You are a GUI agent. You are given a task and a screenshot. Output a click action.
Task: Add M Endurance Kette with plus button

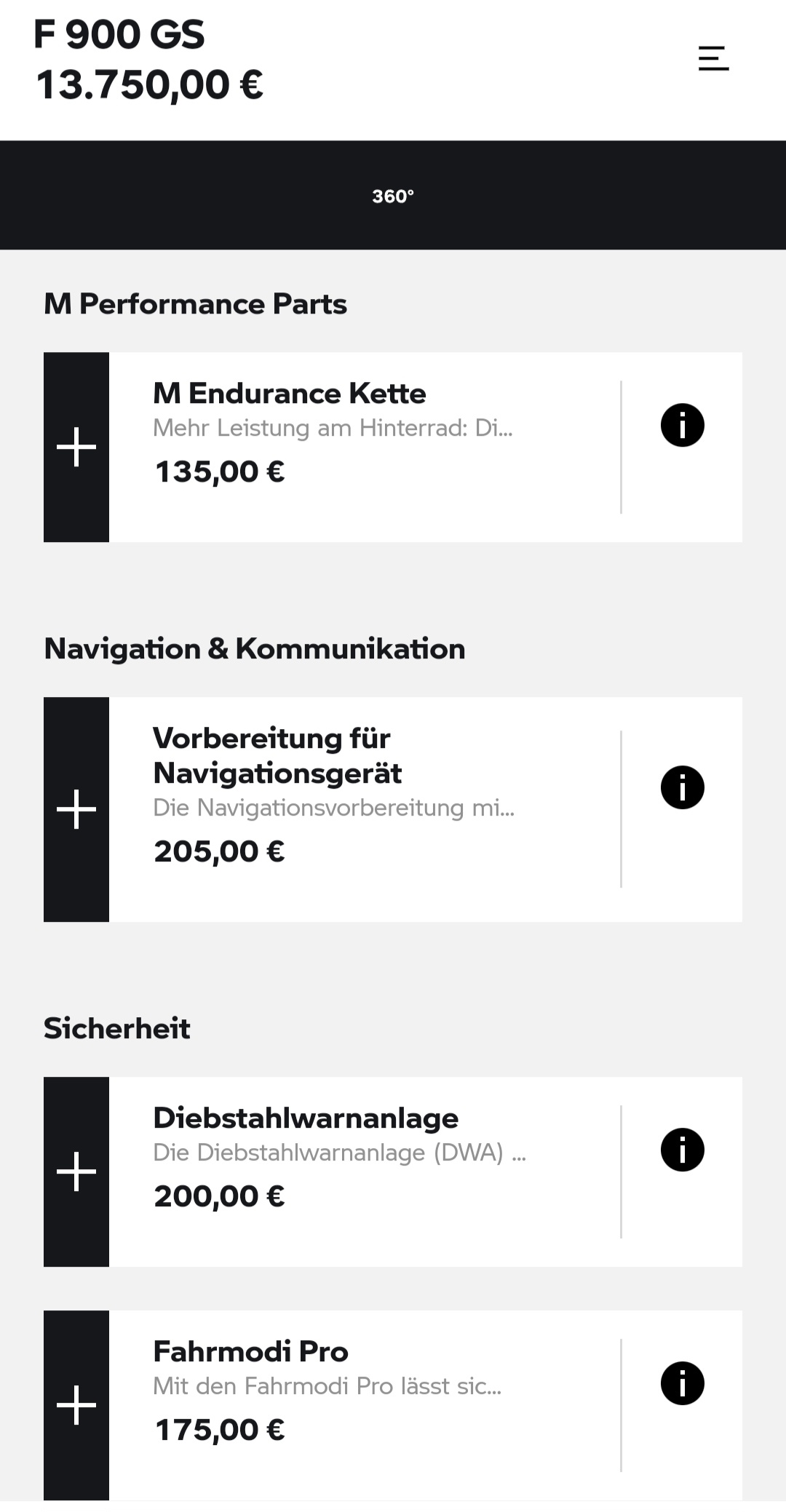coord(76,447)
